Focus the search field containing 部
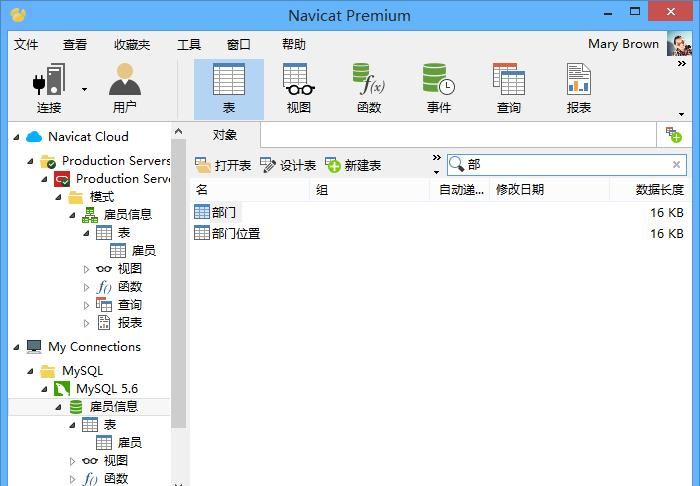This screenshot has width=700, height=486. [566, 165]
